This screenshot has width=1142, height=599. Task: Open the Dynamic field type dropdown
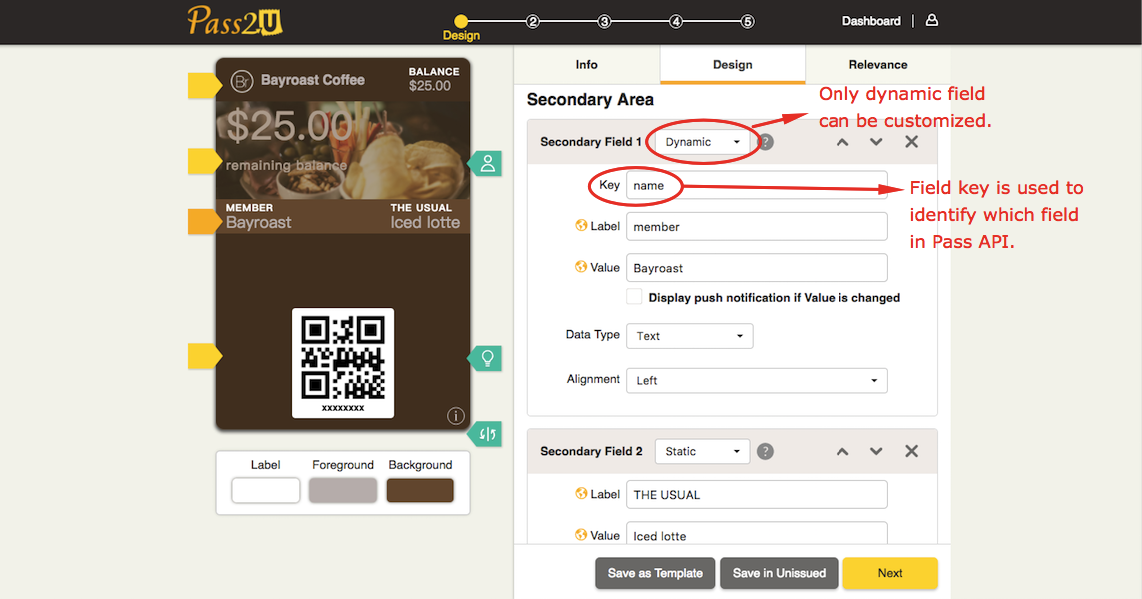[702, 142]
